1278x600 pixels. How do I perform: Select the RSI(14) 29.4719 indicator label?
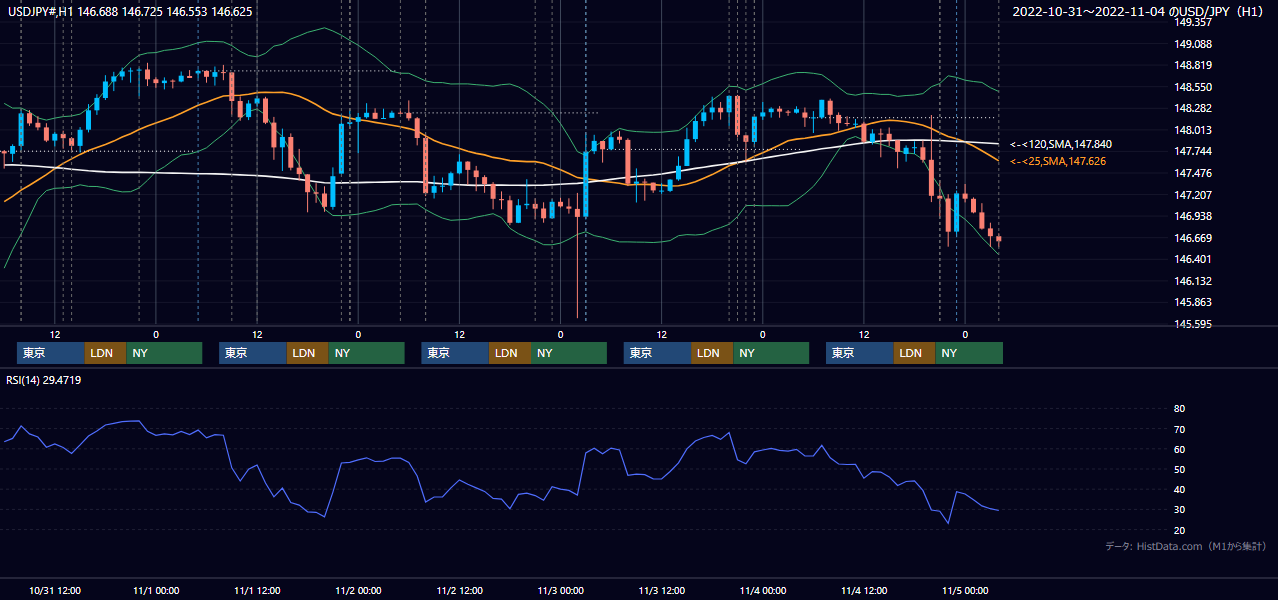click(44, 380)
